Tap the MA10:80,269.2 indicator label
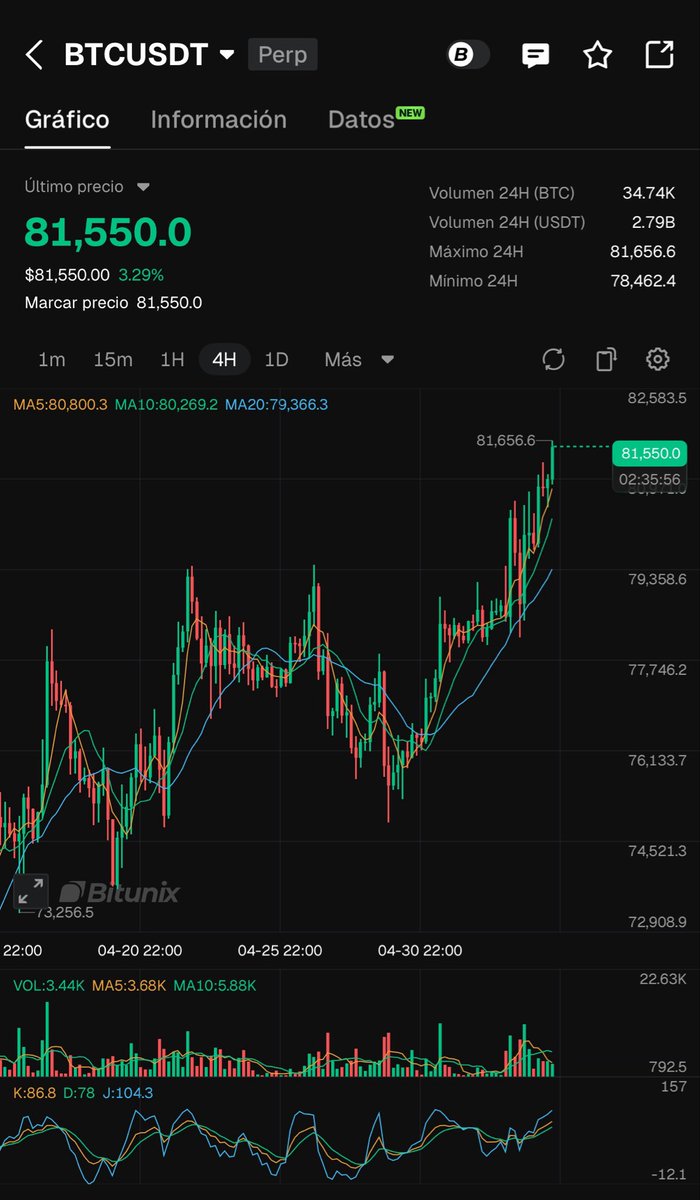 [x=166, y=405]
